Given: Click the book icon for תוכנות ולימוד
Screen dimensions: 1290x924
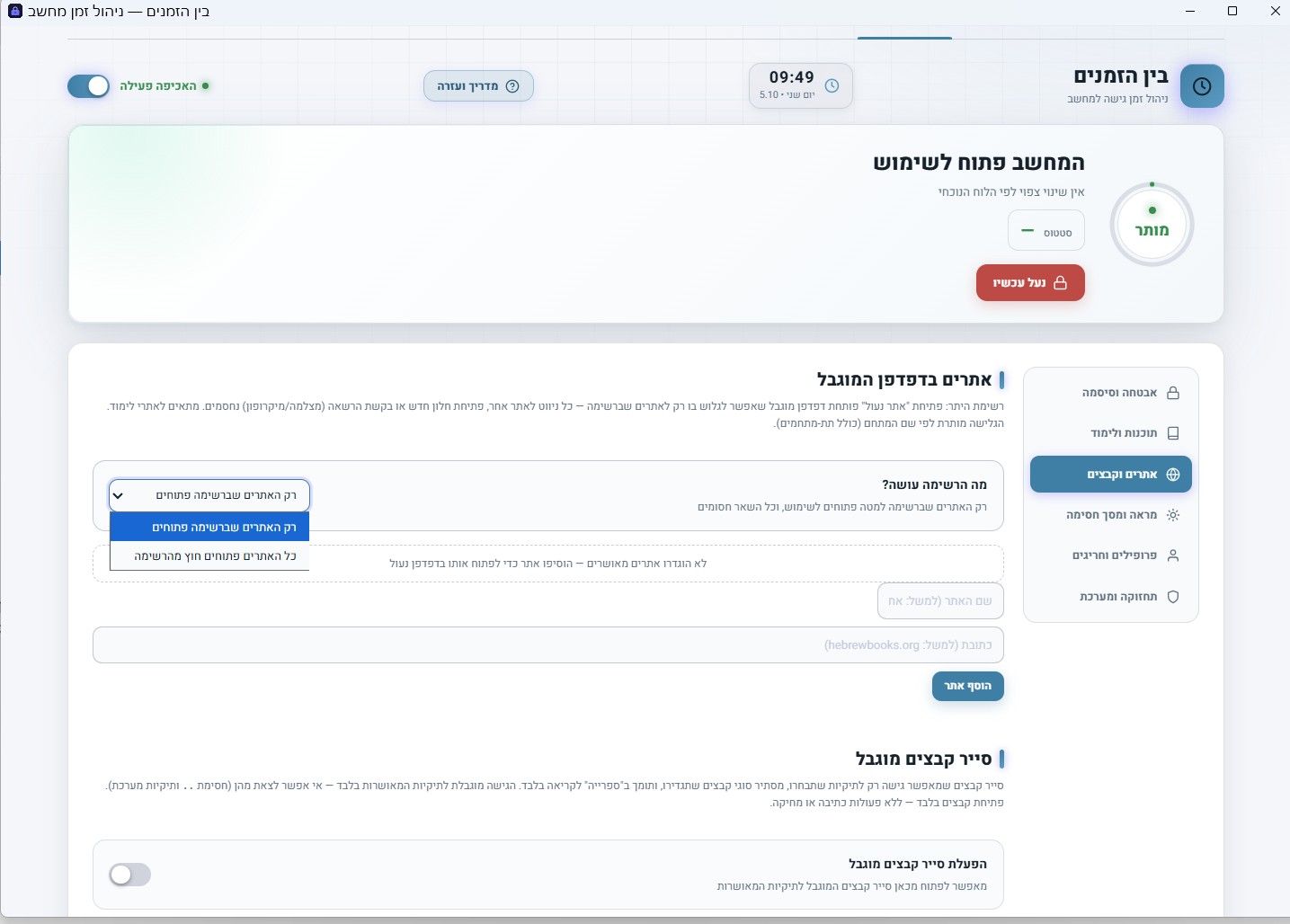Looking at the screenshot, I should tap(1172, 433).
